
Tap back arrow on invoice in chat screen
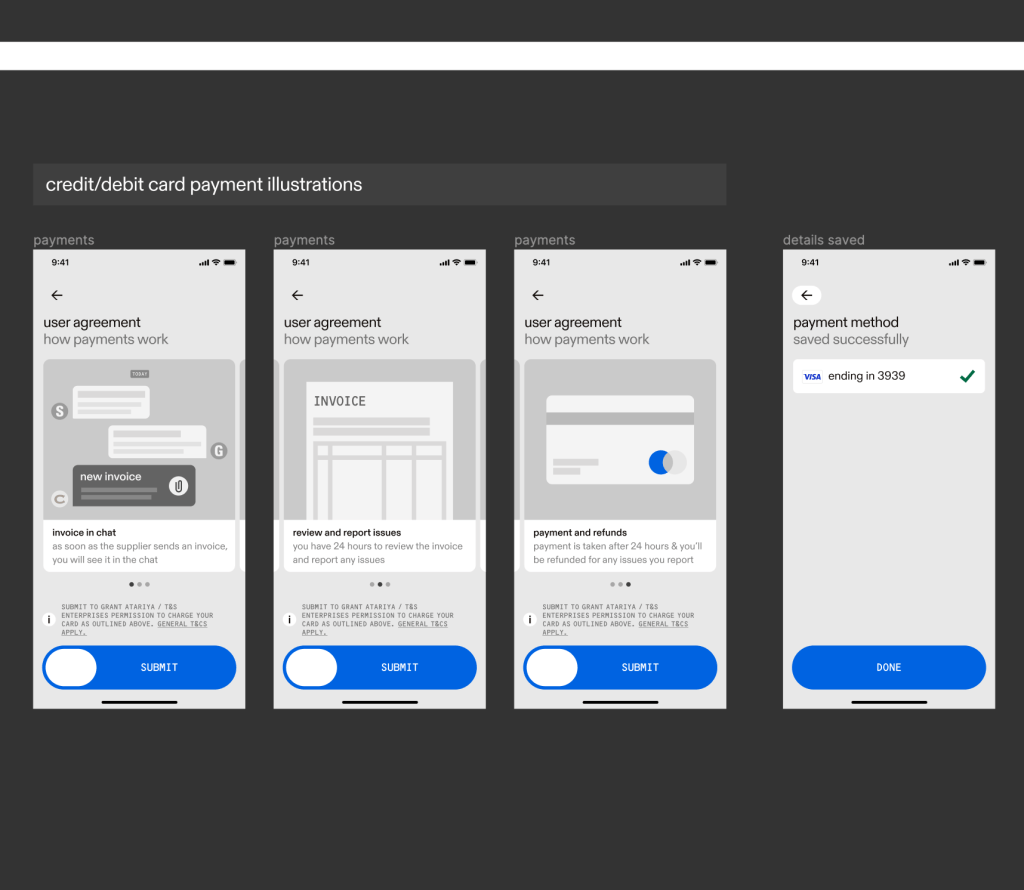pos(57,295)
